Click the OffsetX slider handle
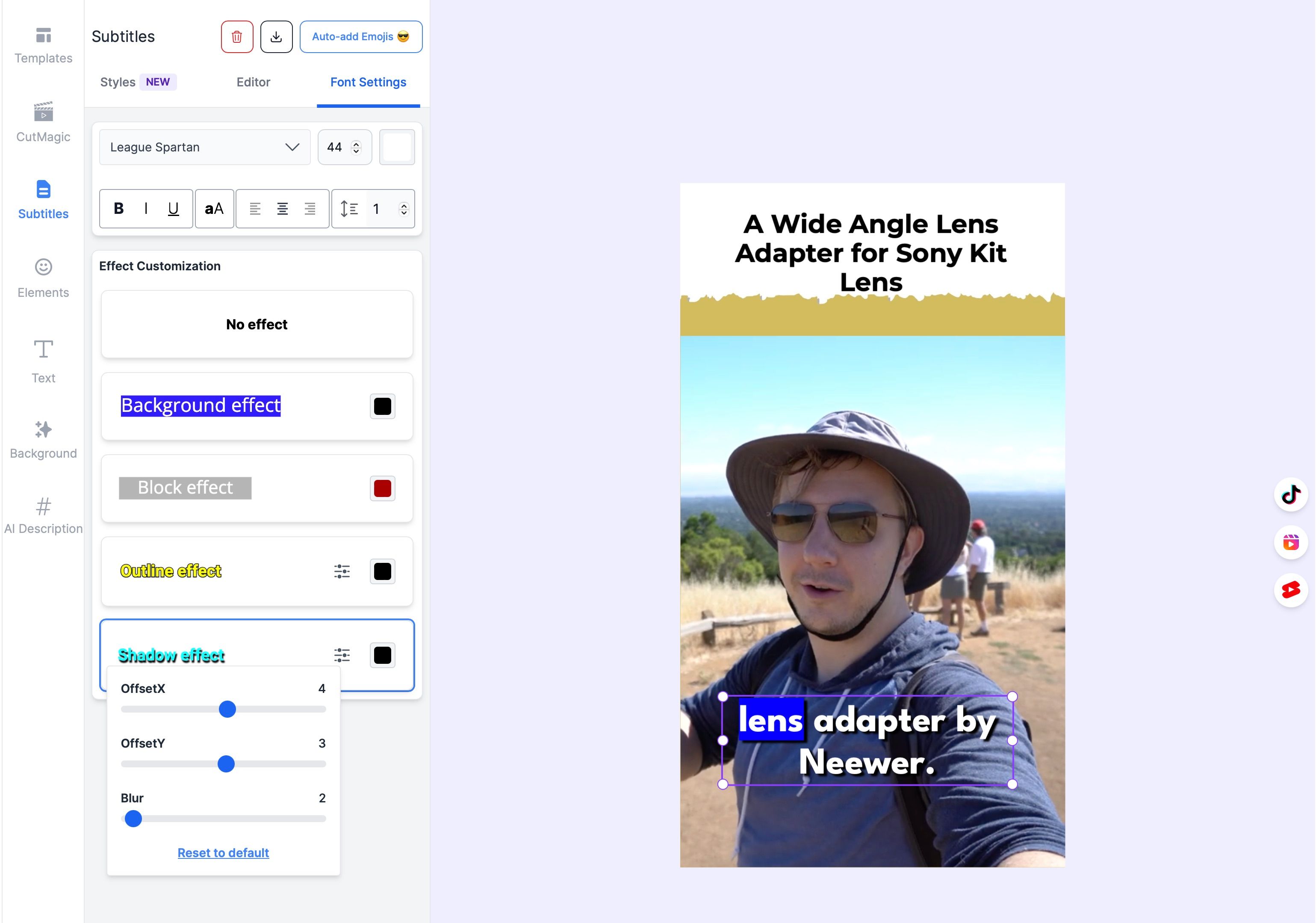 [227, 709]
